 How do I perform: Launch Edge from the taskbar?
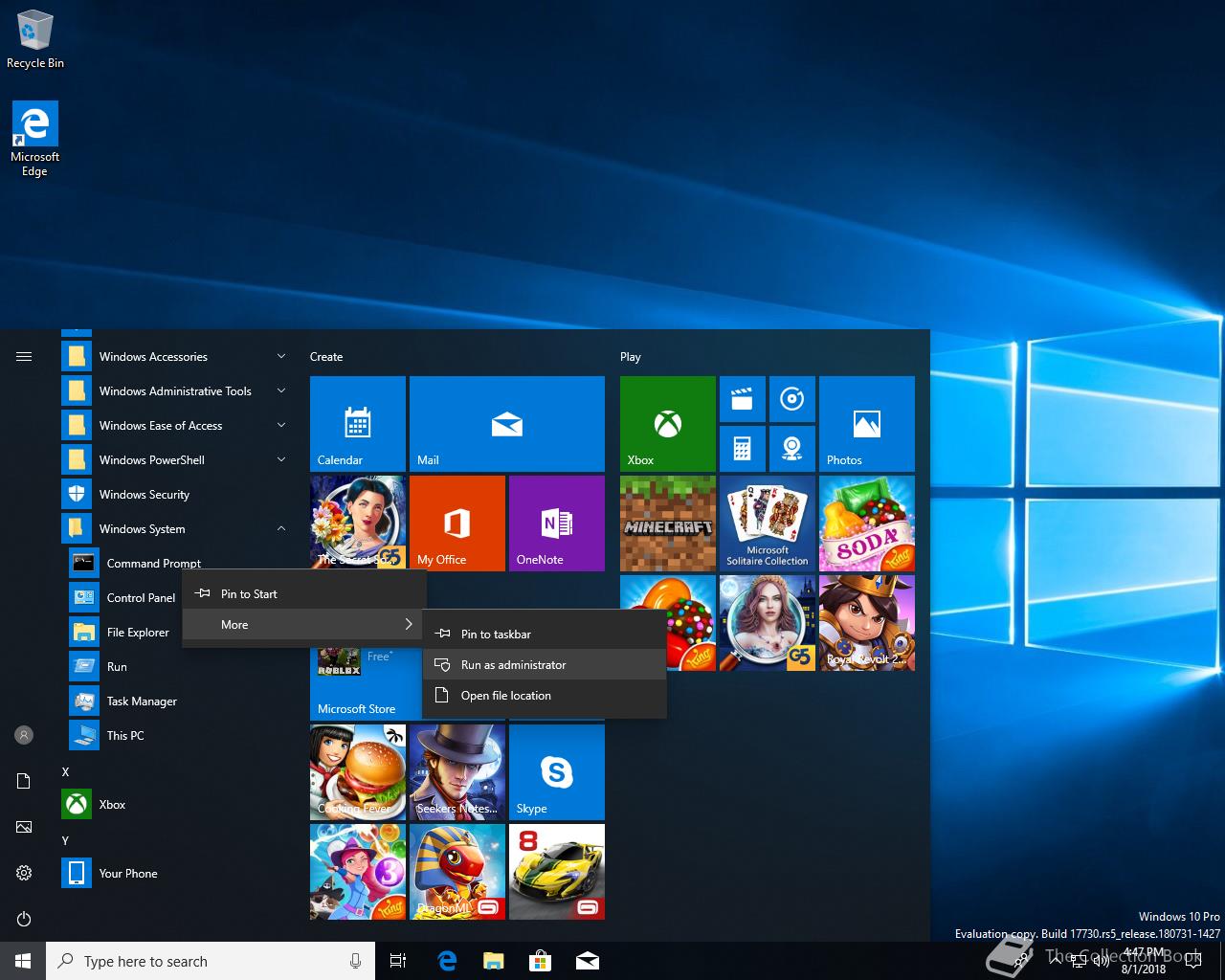point(446,961)
